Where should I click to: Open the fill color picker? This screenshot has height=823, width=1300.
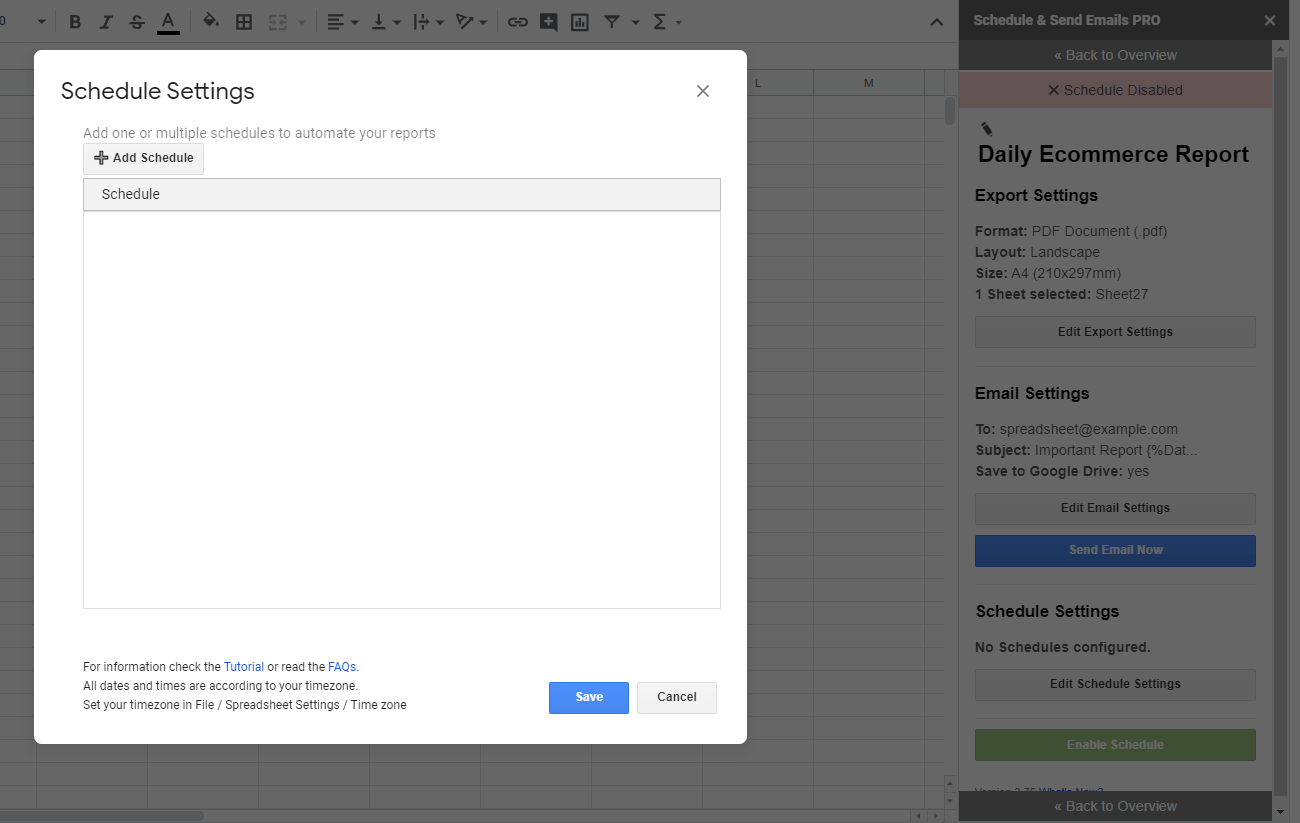click(x=210, y=22)
